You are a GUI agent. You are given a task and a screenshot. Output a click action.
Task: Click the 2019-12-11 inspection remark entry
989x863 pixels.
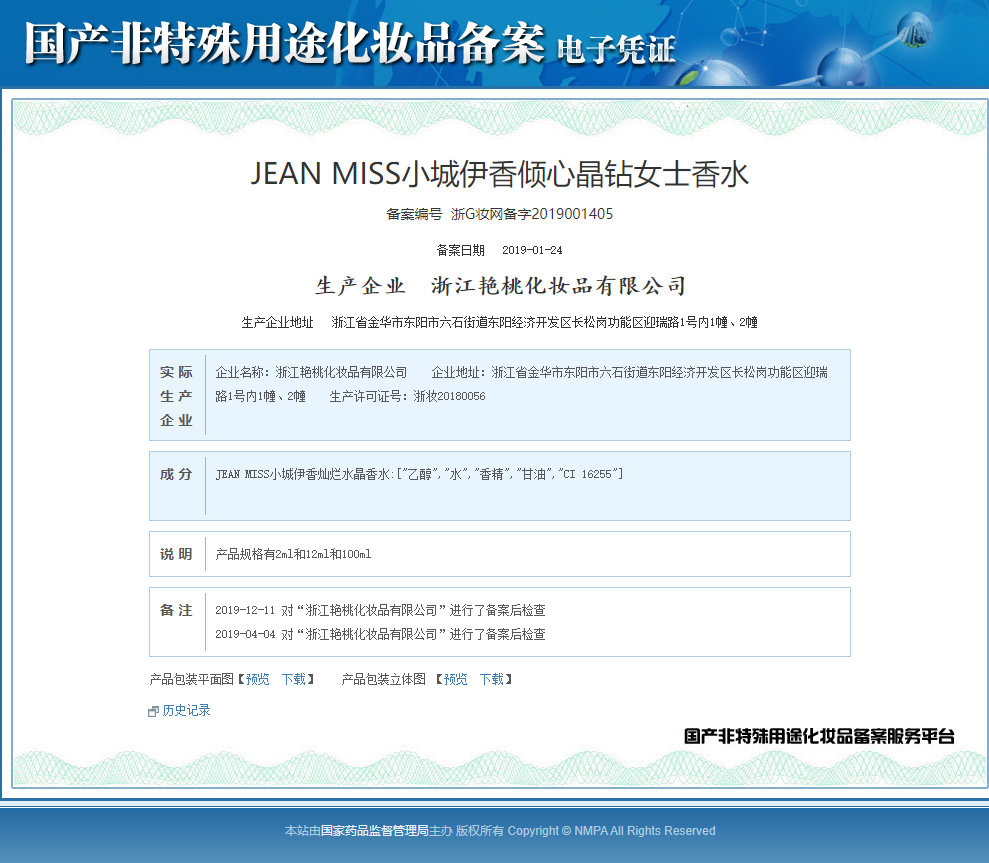pyautogui.click(x=380, y=610)
